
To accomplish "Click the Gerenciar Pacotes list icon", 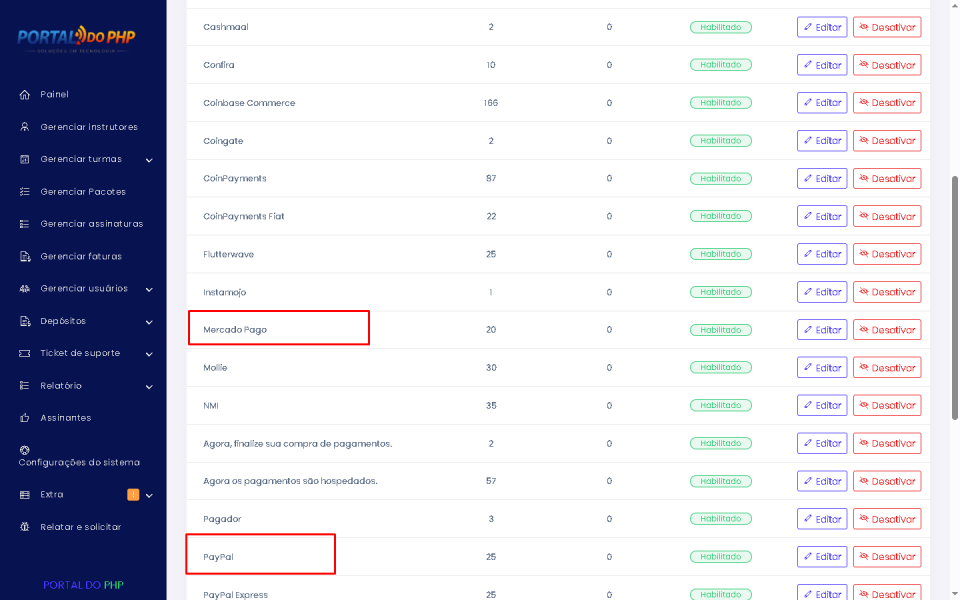I will pyautogui.click(x=24, y=192).
